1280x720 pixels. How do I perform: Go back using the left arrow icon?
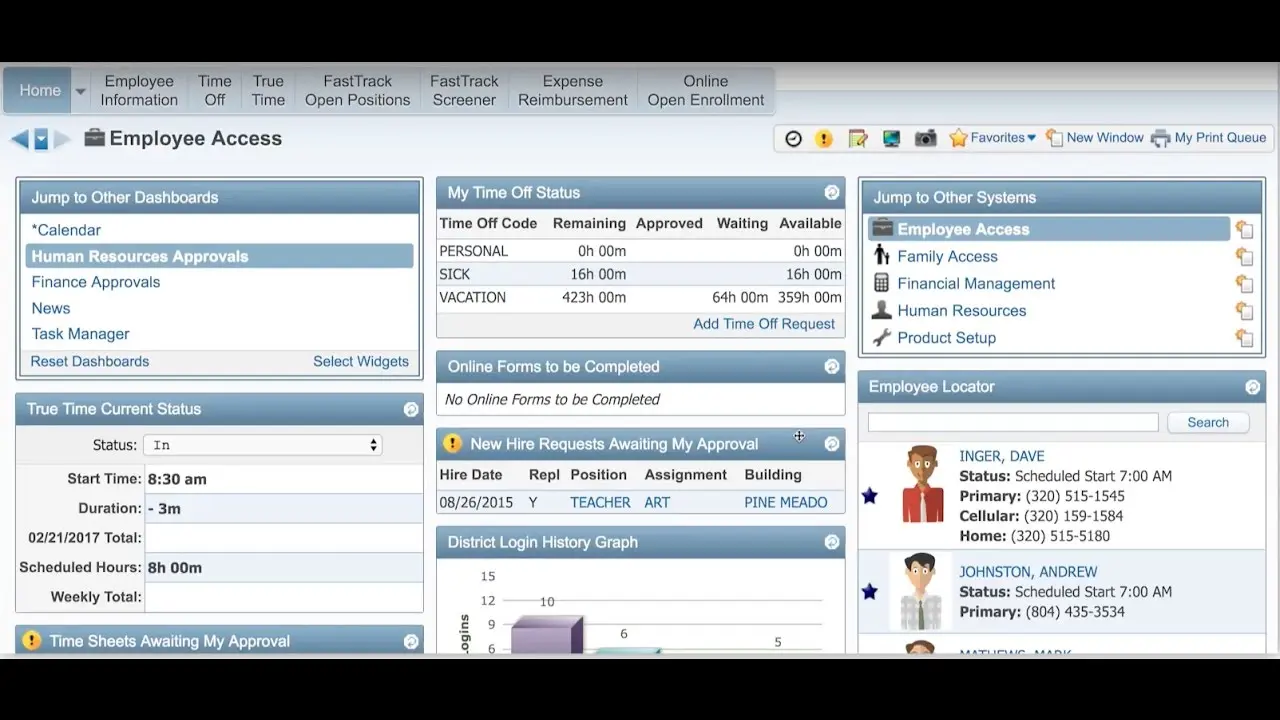tap(19, 139)
